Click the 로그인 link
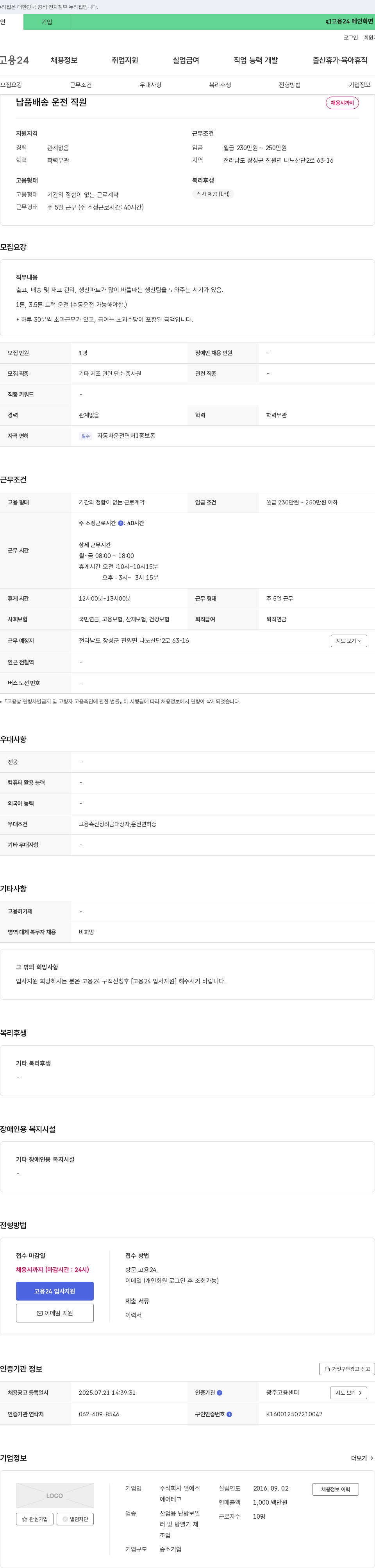Image resolution: width=375 pixels, height=1568 pixels. [351, 38]
